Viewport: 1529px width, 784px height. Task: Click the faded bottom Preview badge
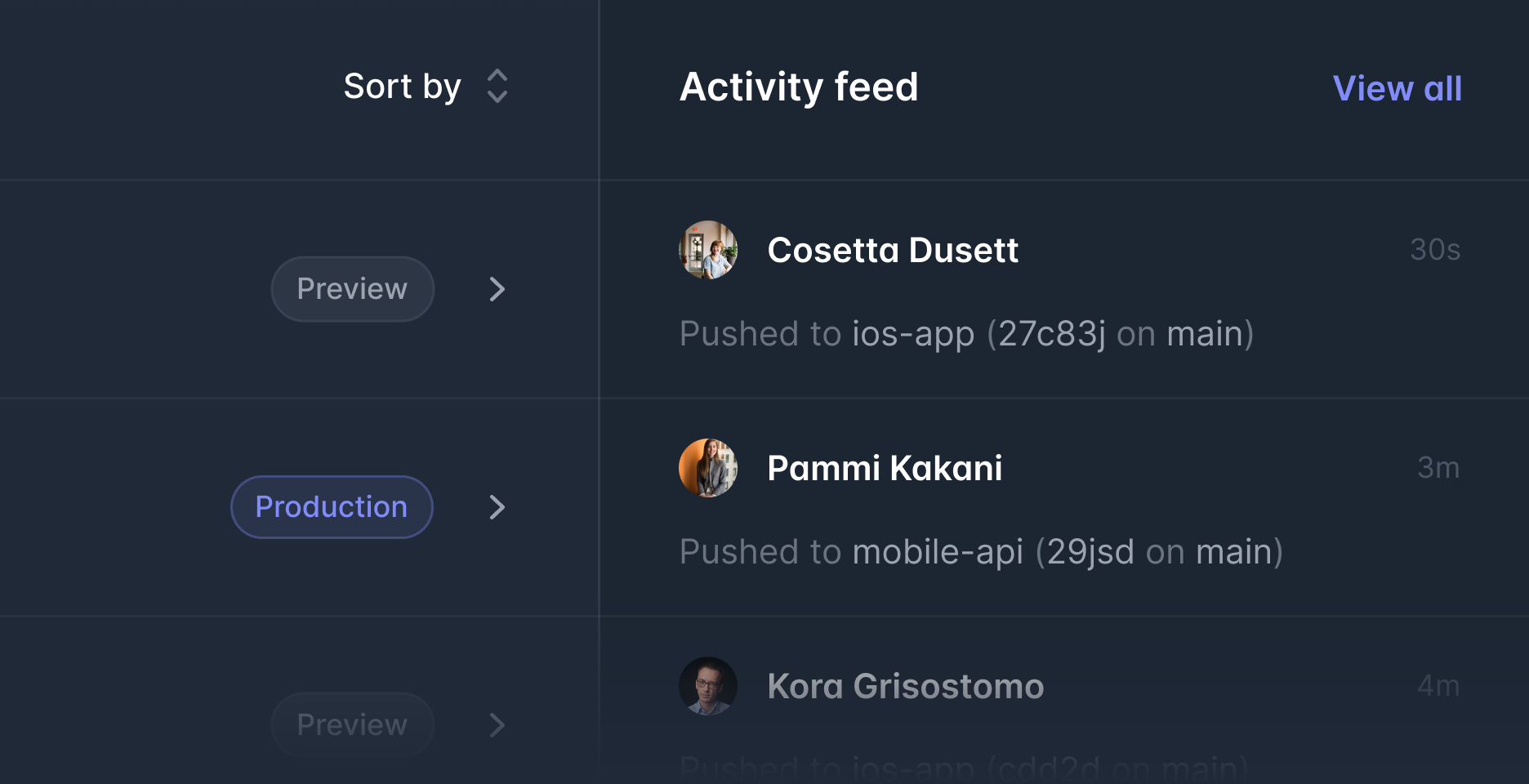point(352,725)
